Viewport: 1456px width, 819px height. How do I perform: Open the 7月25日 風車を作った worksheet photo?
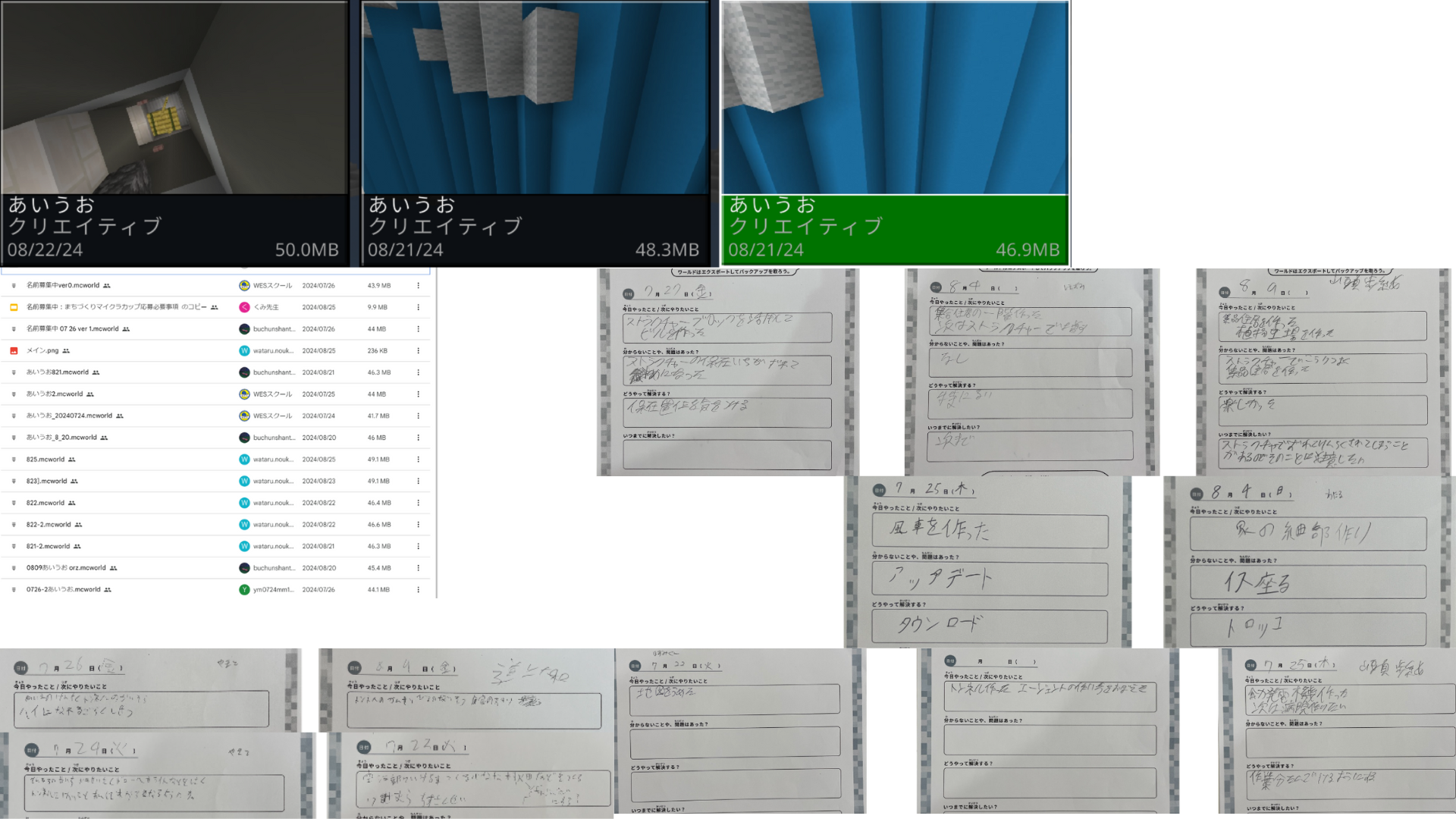point(988,562)
